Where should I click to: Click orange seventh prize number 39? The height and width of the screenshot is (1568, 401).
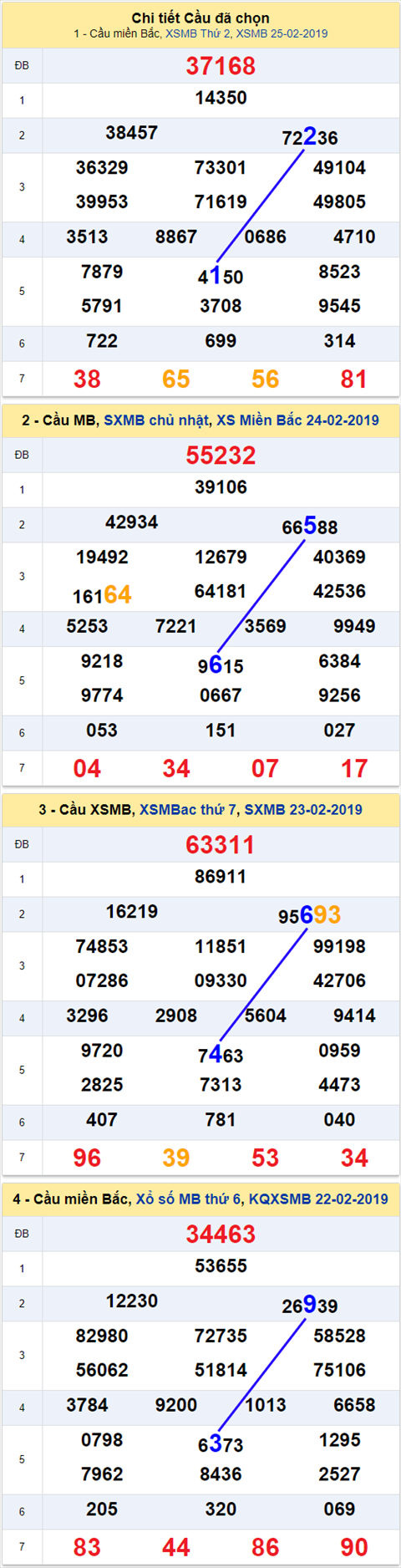pos(176,1158)
